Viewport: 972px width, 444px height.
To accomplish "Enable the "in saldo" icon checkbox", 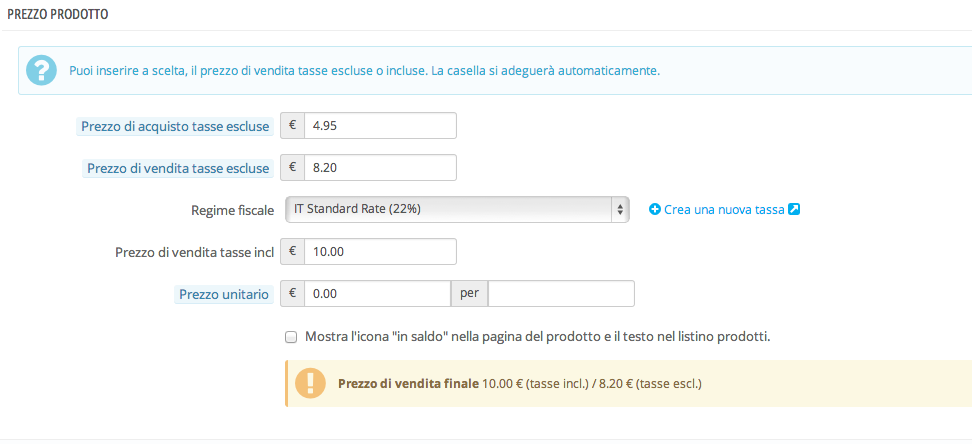I will coord(291,337).
